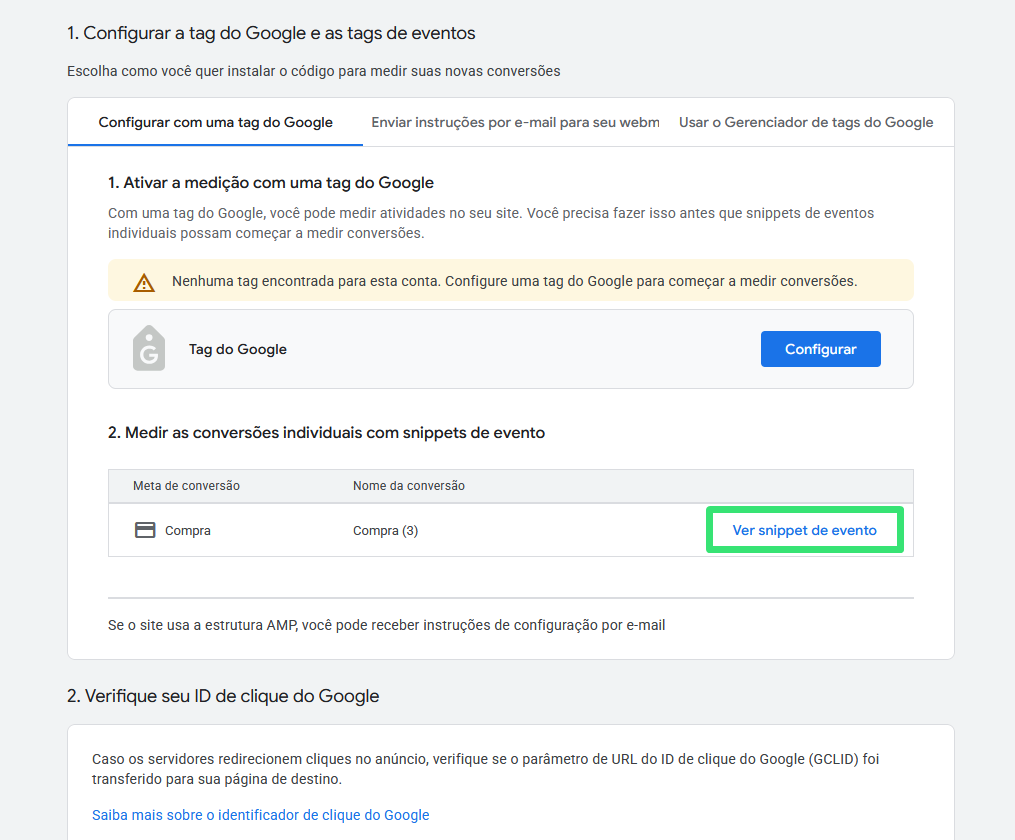Click the 'Nome da conversão' column header

[x=409, y=486]
